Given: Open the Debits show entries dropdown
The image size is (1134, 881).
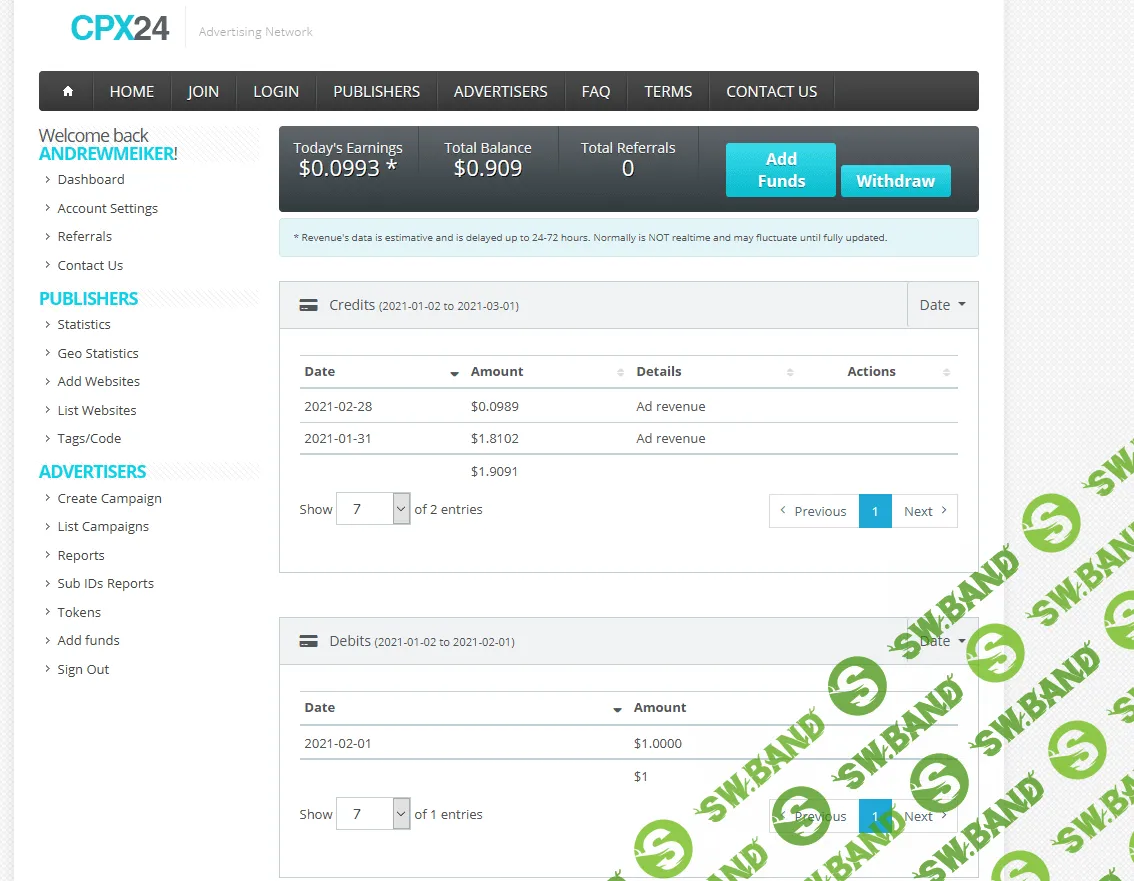Looking at the screenshot, I should pyautogui.click(x=373, y=814).
